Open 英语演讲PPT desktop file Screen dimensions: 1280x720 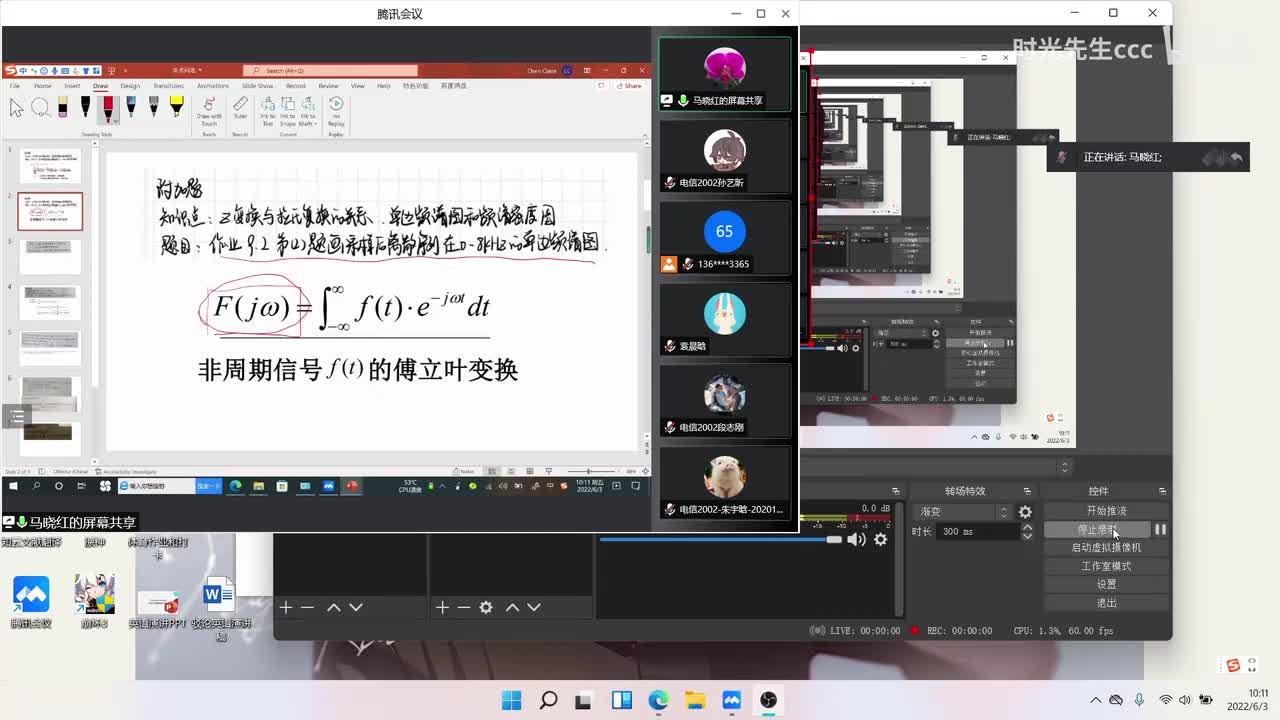click(158, 609)
